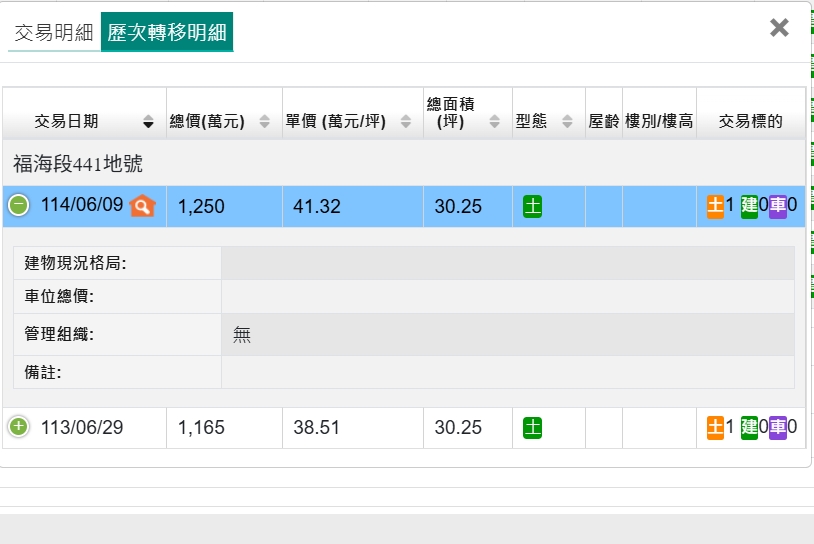
Task: Click orange 土 badge in 113/06/29 row
Action: click(715, 428)
